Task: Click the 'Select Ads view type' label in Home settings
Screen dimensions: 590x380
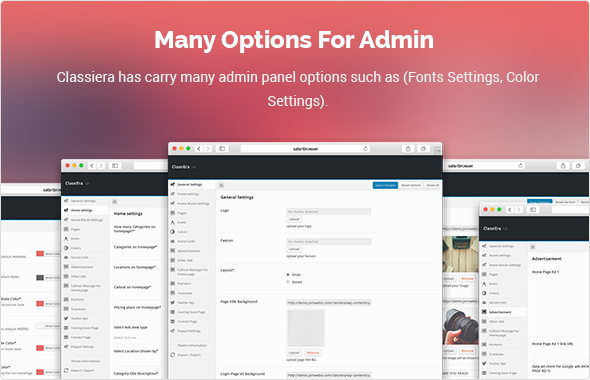Action: click(131, 327)
